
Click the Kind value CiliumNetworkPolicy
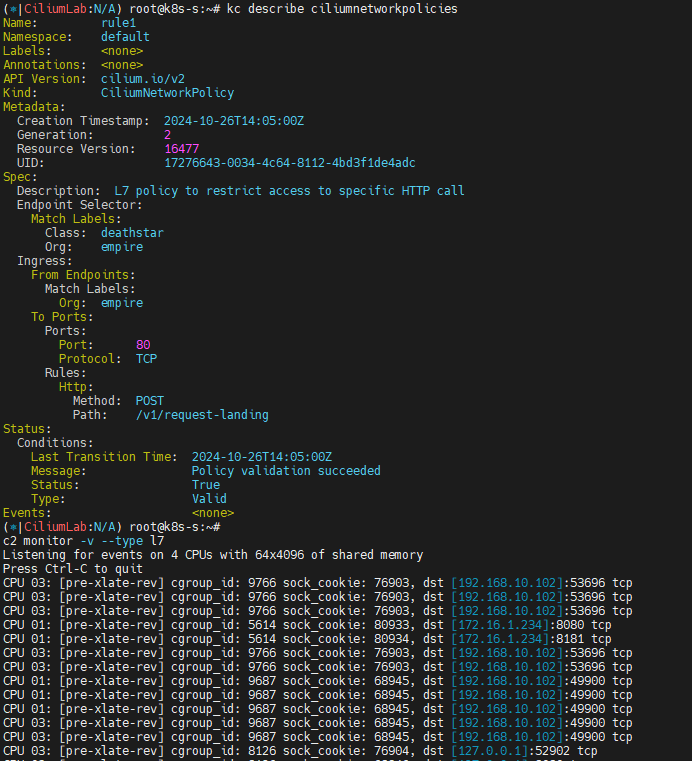167,93
